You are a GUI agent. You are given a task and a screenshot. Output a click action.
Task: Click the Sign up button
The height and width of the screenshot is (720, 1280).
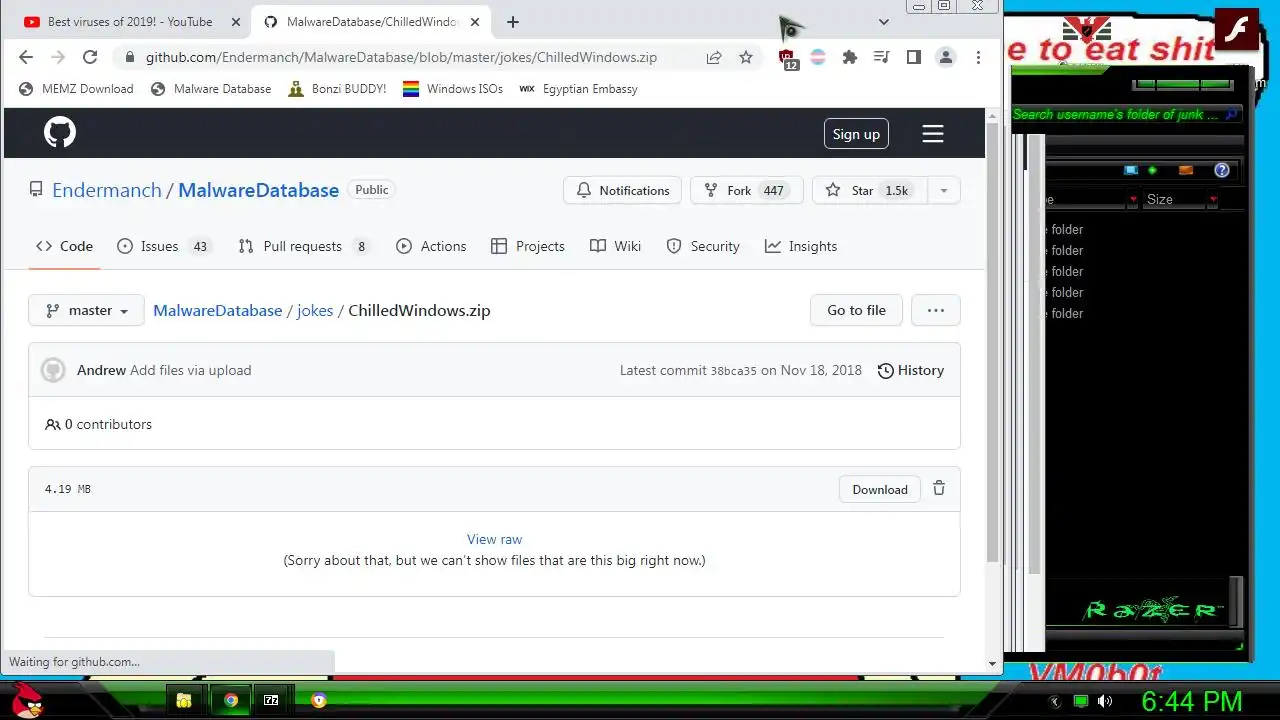coord(856,134)
